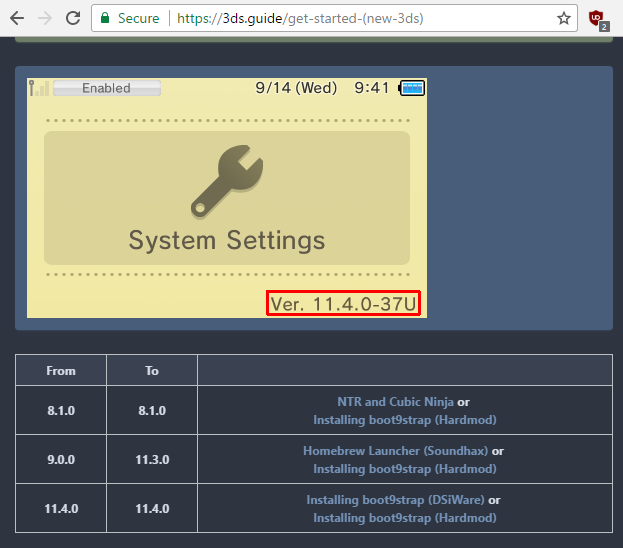The width and height of the screenshot is (623, 548).
Task: Click the '9.0.0' From cell
Action: pos(61,459)
